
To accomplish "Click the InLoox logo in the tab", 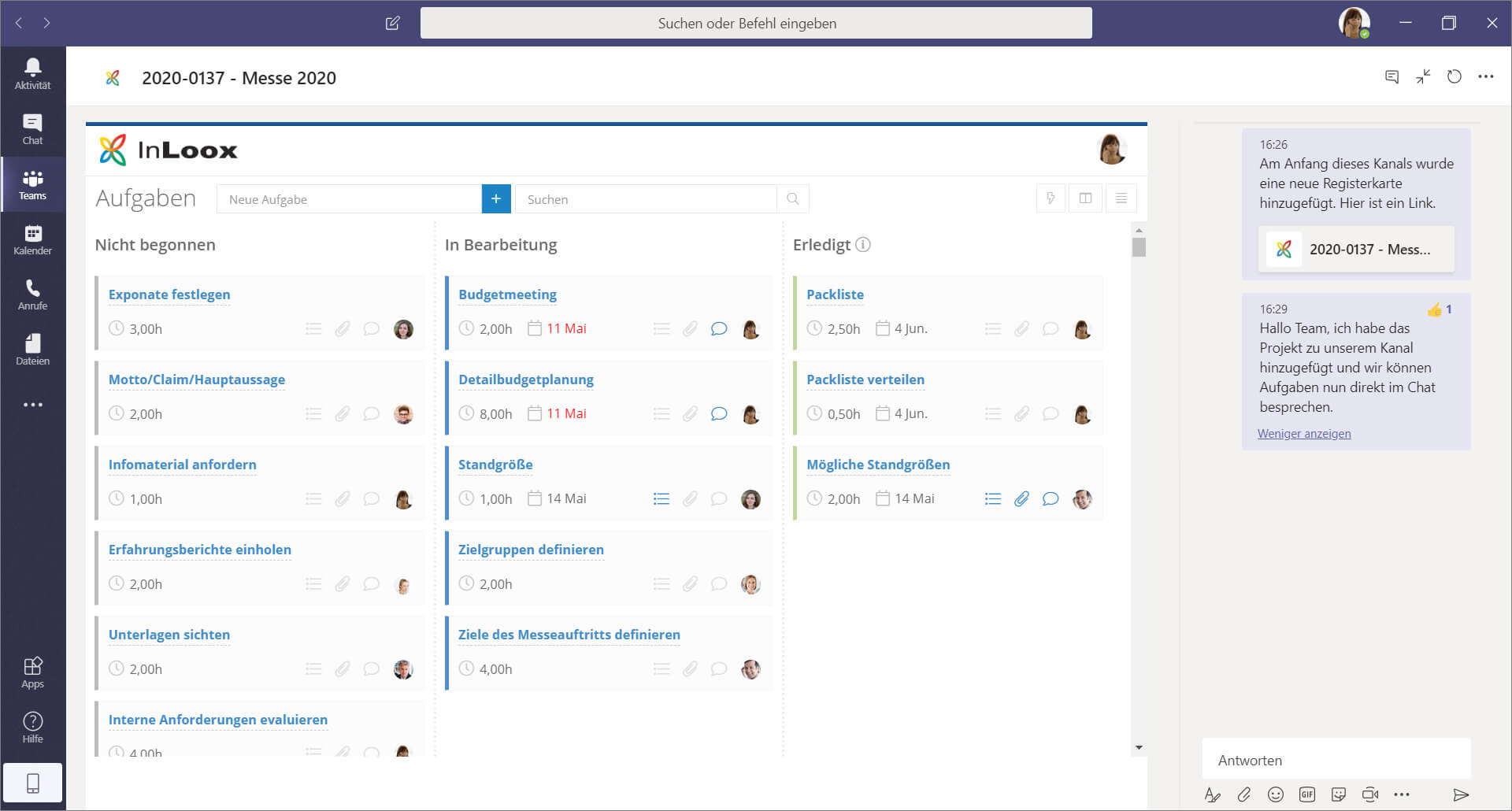I will coord(169,150).
